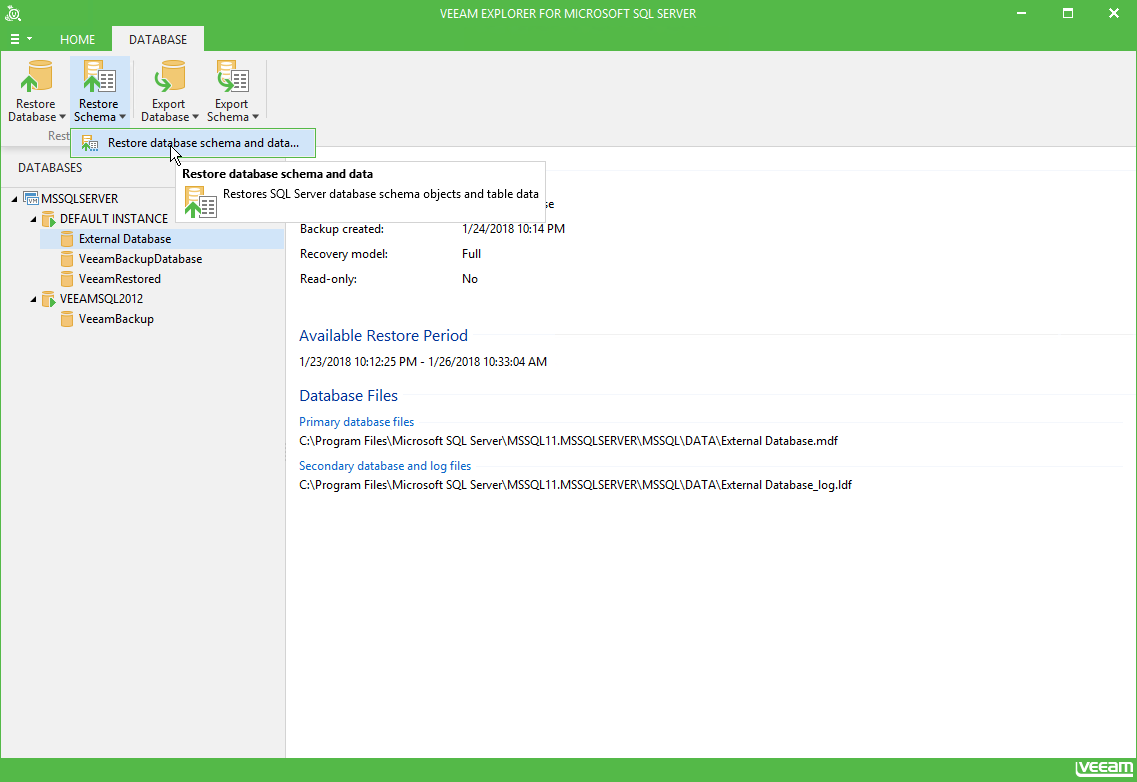Click the Restore Schema ribbon icon
The height and width of the screenshot is (782, 1137).
click(99, 77)
